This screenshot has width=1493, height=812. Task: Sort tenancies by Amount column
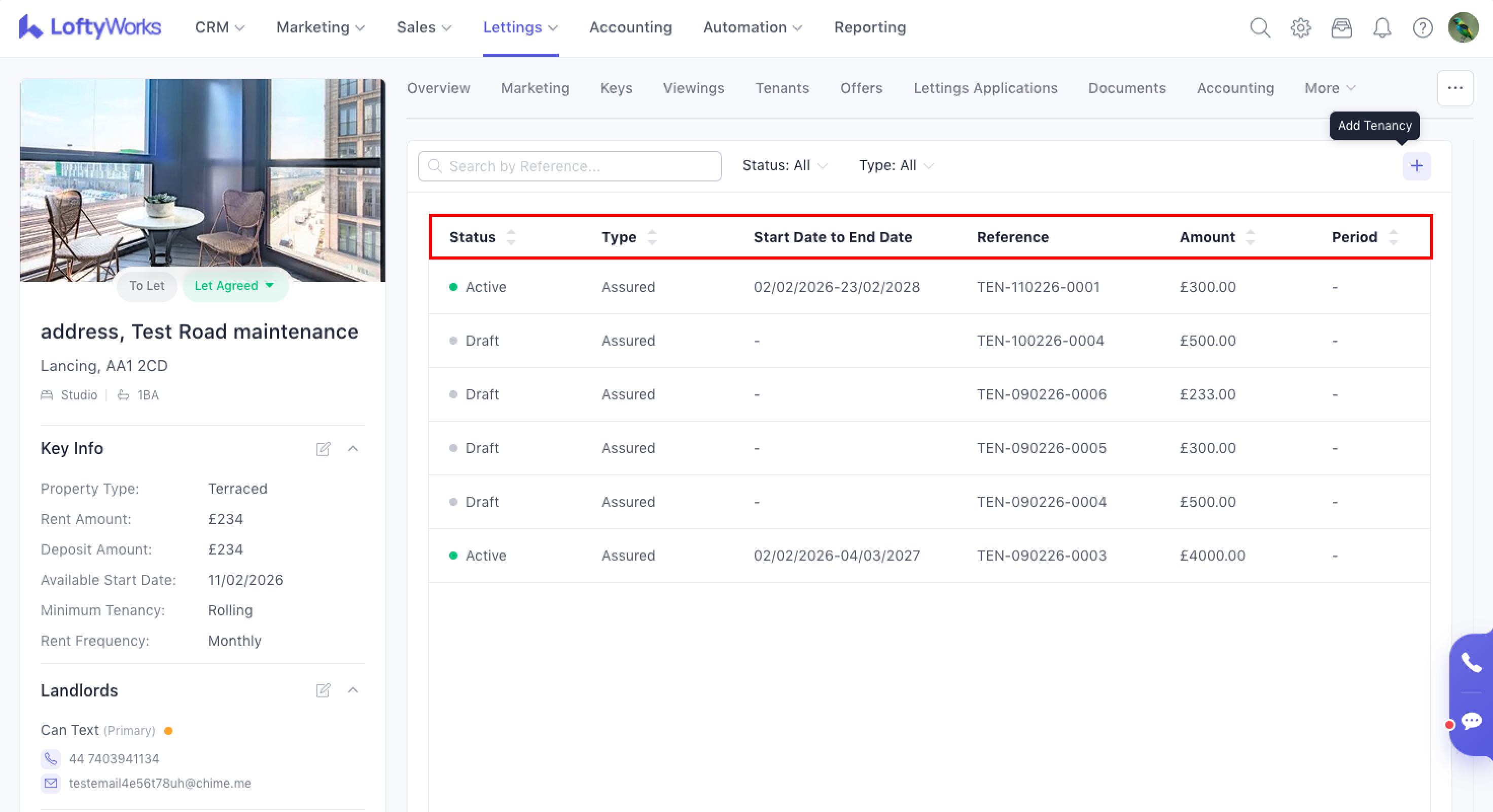[x=1250, y=237]
